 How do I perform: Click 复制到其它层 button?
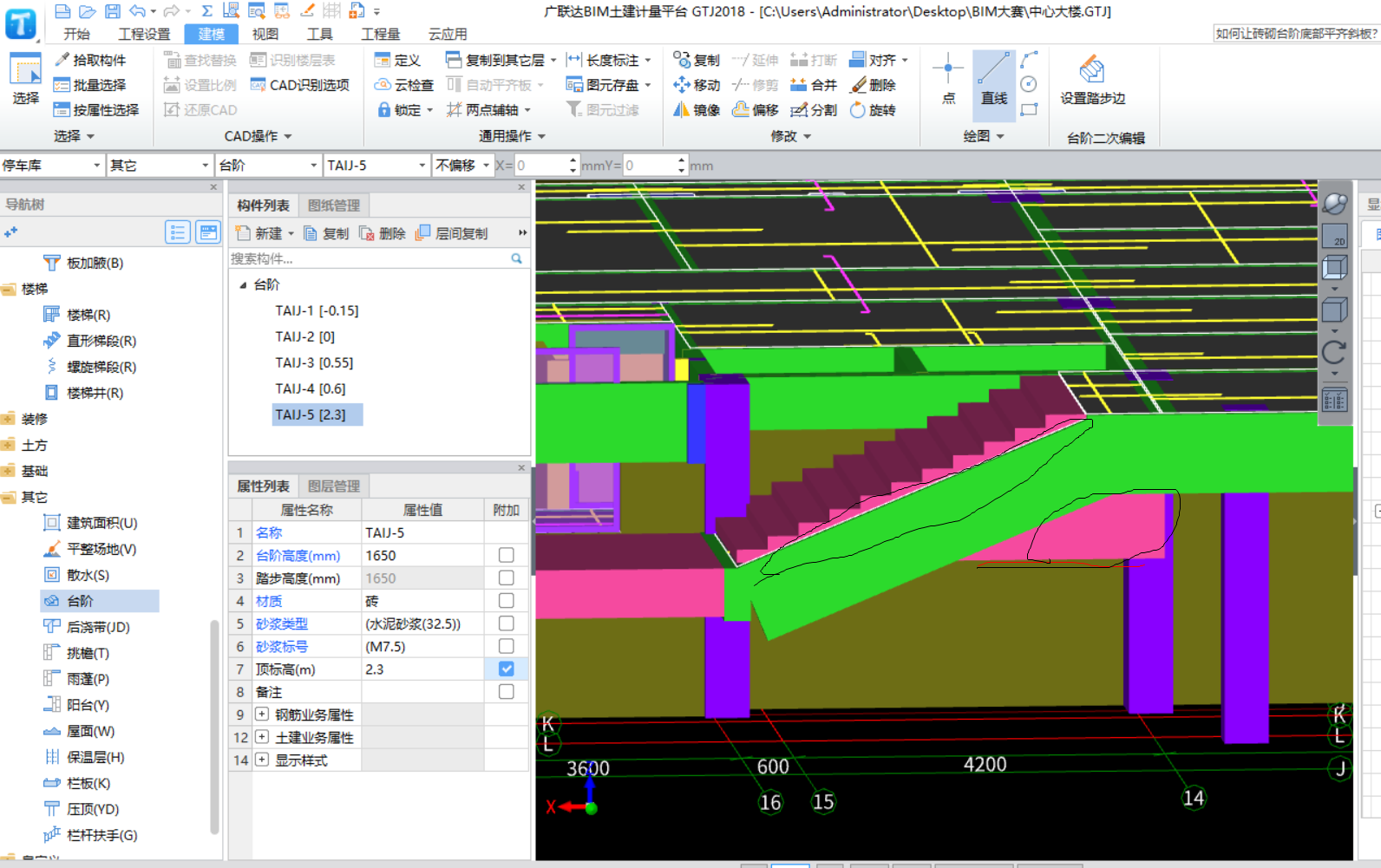point(501,60)
